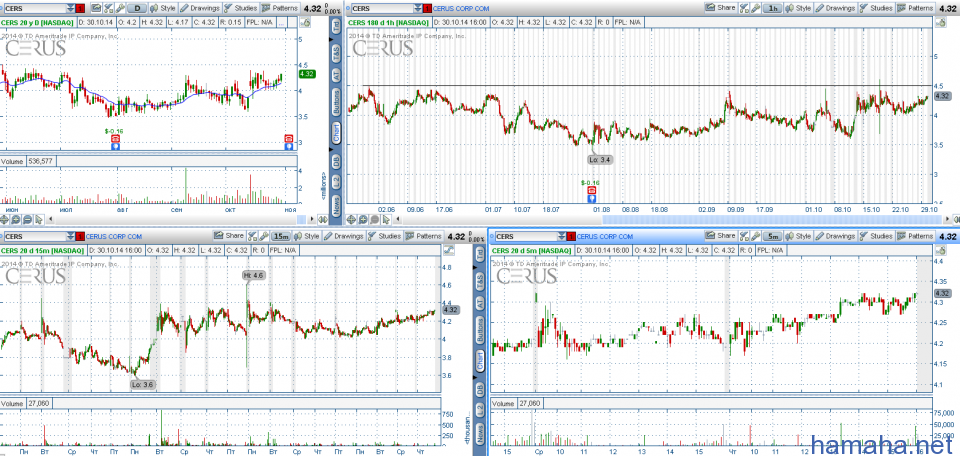Switch to T&S side tab beside the 1h chart
Image resolution: width=960 pixels, height=456 pixels.
click(336, 53)
